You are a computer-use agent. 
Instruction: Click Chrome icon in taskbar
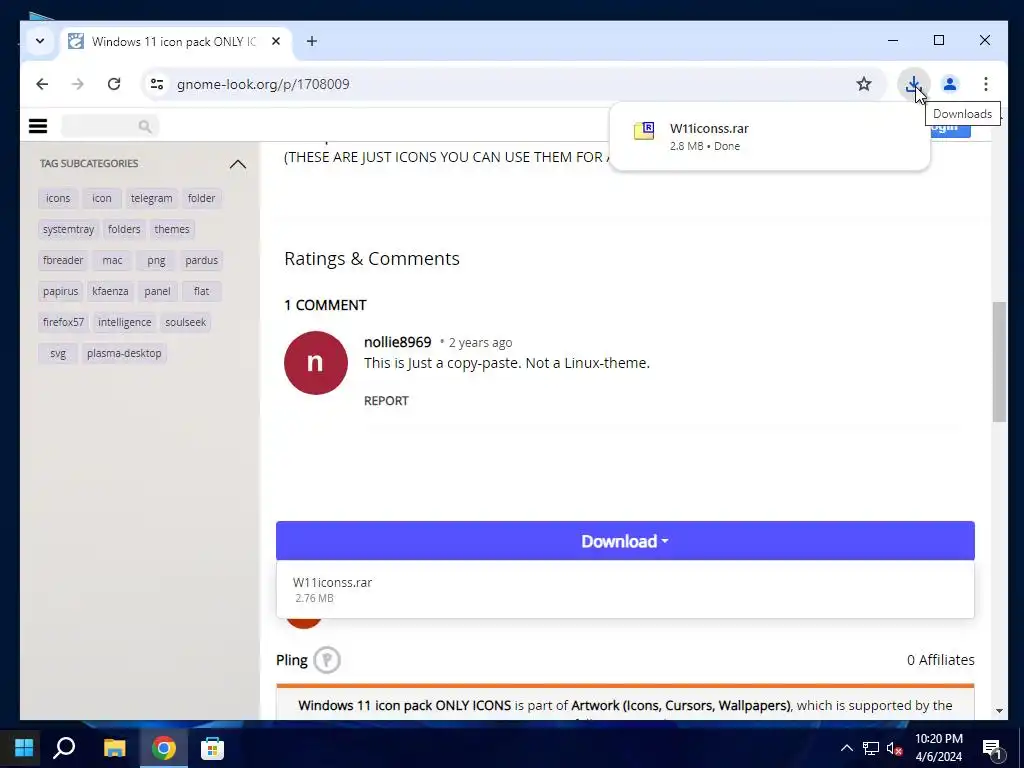pyautogui.click(x=164, y=748)
